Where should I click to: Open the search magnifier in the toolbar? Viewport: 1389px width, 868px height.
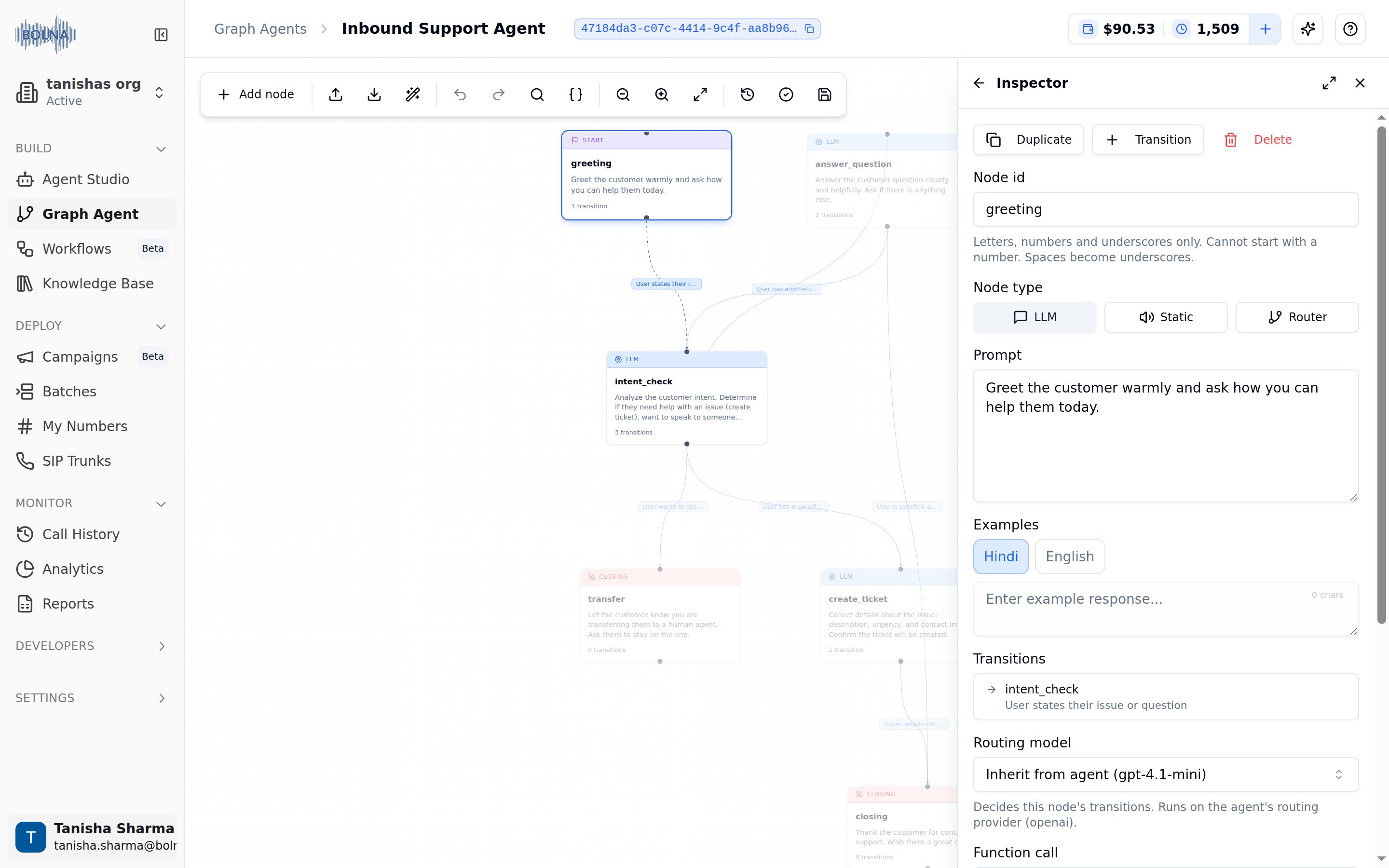[x=537, y=95]
